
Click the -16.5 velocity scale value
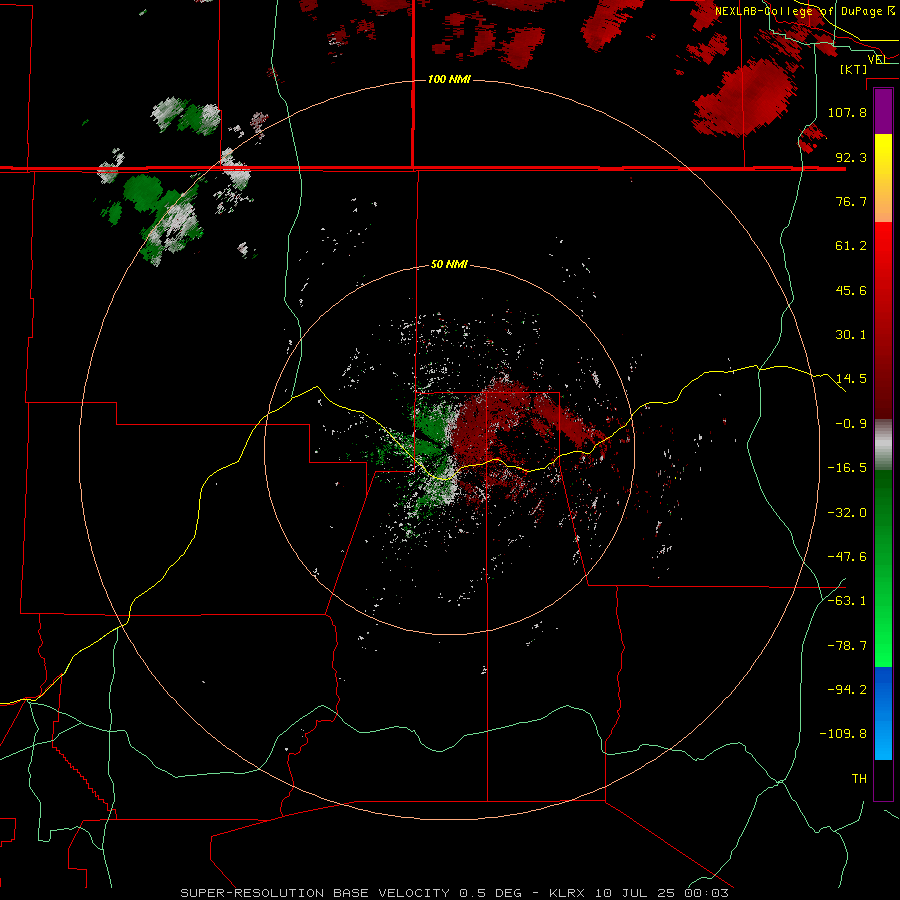(847, 468)
